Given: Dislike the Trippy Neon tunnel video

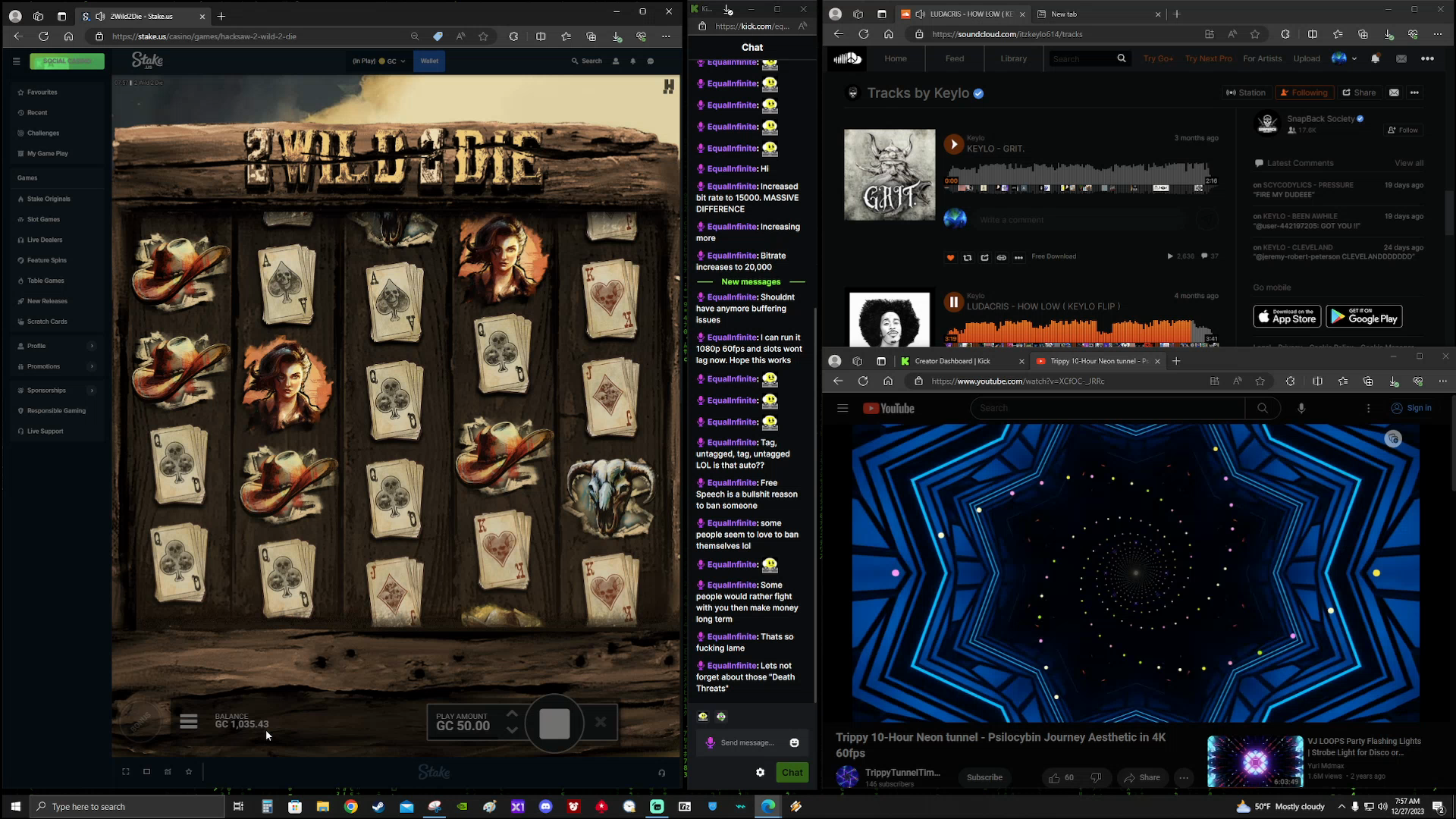Looking at the screenshot, I should click(x=1096, y=777).
